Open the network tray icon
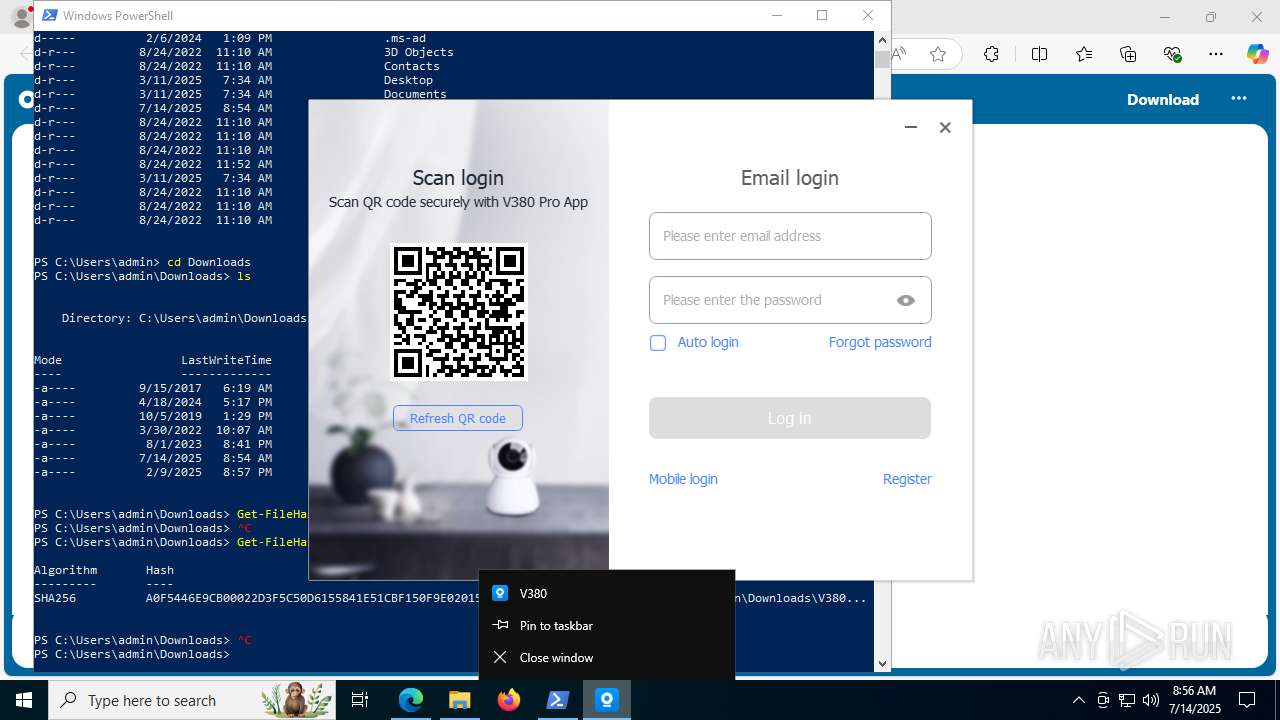 tap(1127, 700)
